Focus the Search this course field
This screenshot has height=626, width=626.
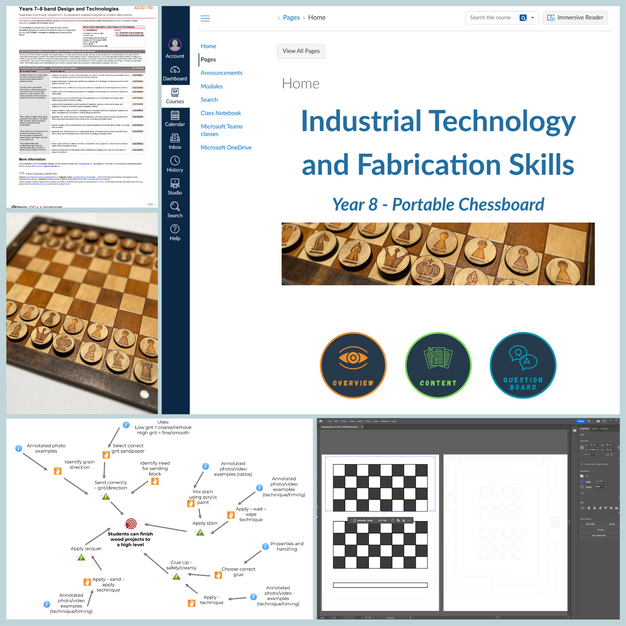[491, 18]
